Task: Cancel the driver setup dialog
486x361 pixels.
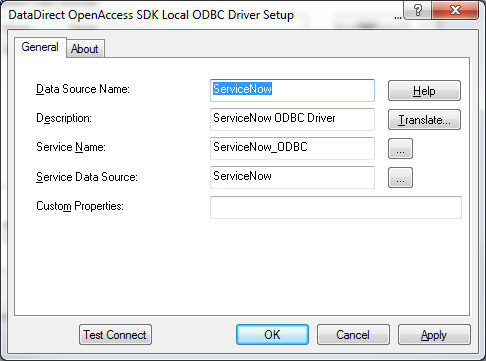Action: pyautogui.click(x=353, y=334)
